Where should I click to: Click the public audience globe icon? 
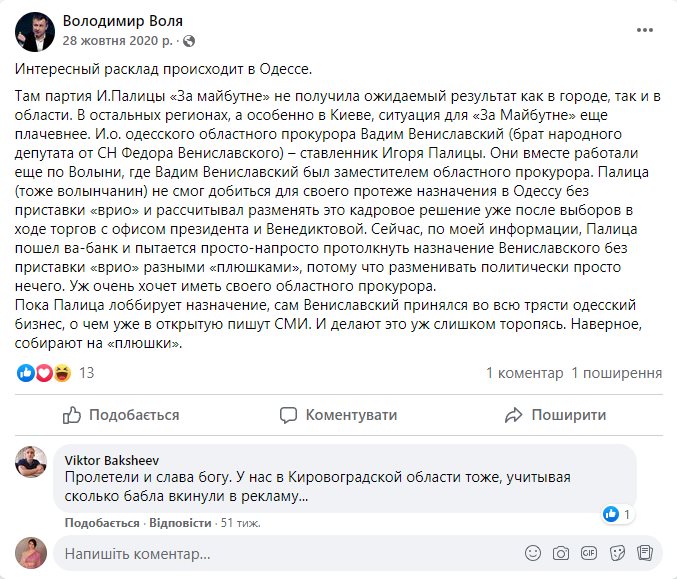pos(190,41)
